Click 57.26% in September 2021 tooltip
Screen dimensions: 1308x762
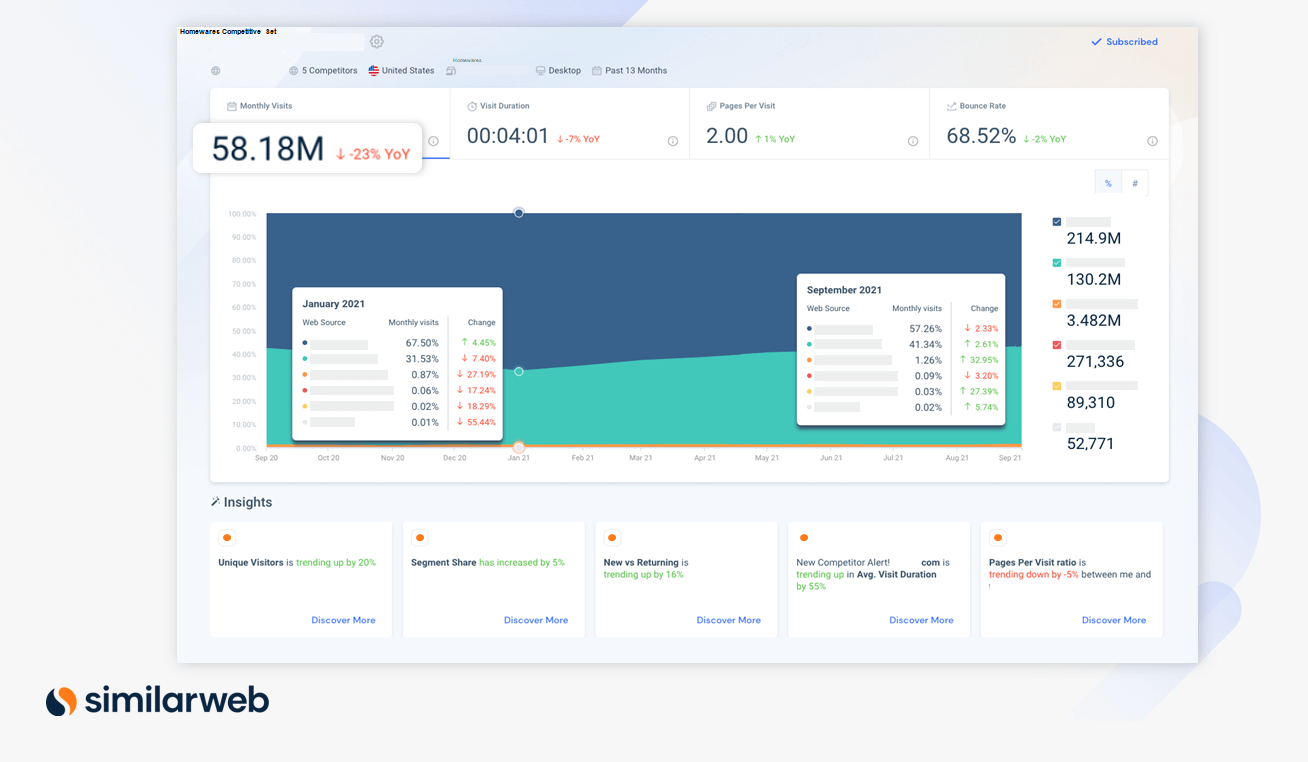926,329
